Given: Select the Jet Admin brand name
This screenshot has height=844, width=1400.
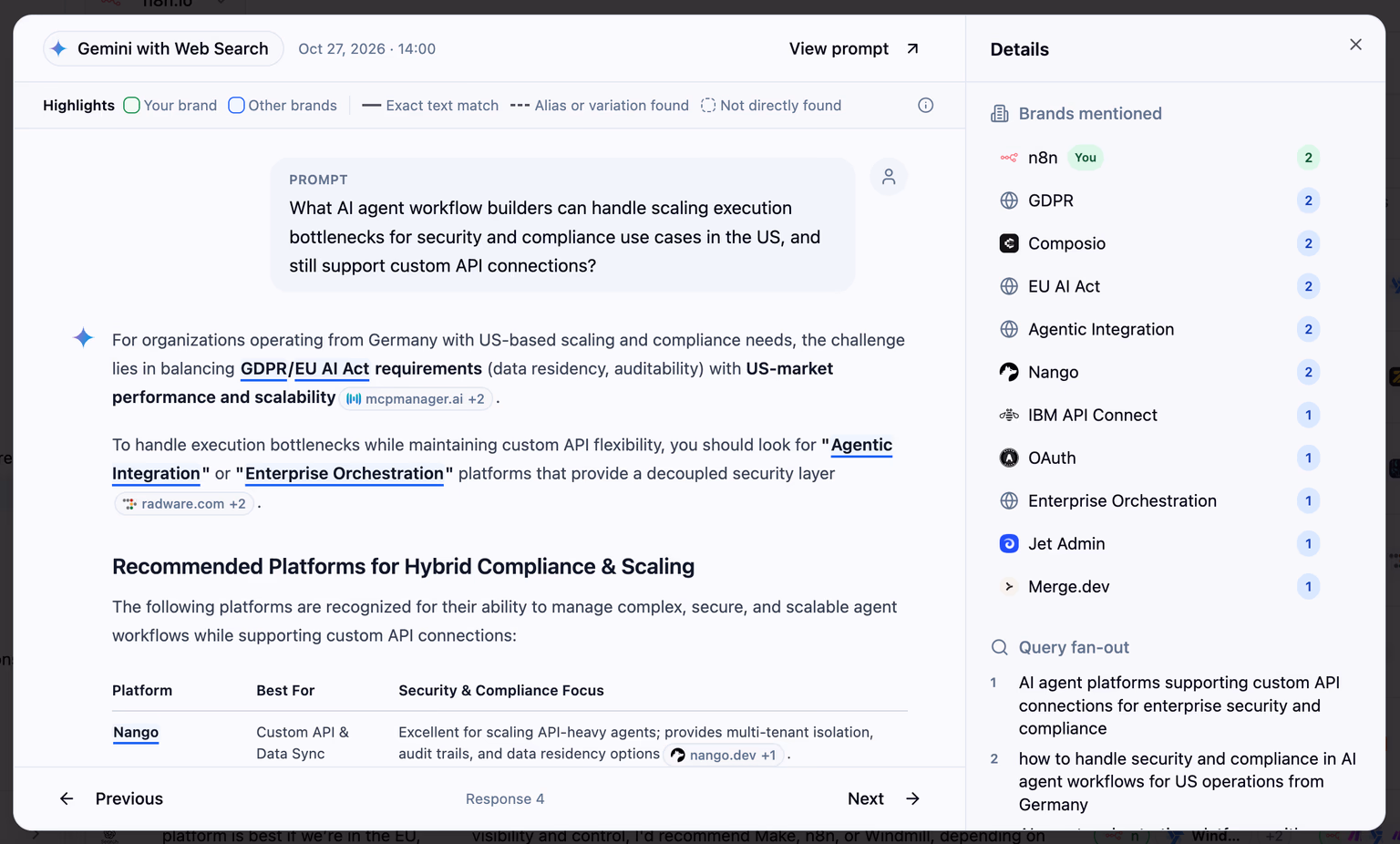Looking at the screenshot, I should tap(1066, 543).
